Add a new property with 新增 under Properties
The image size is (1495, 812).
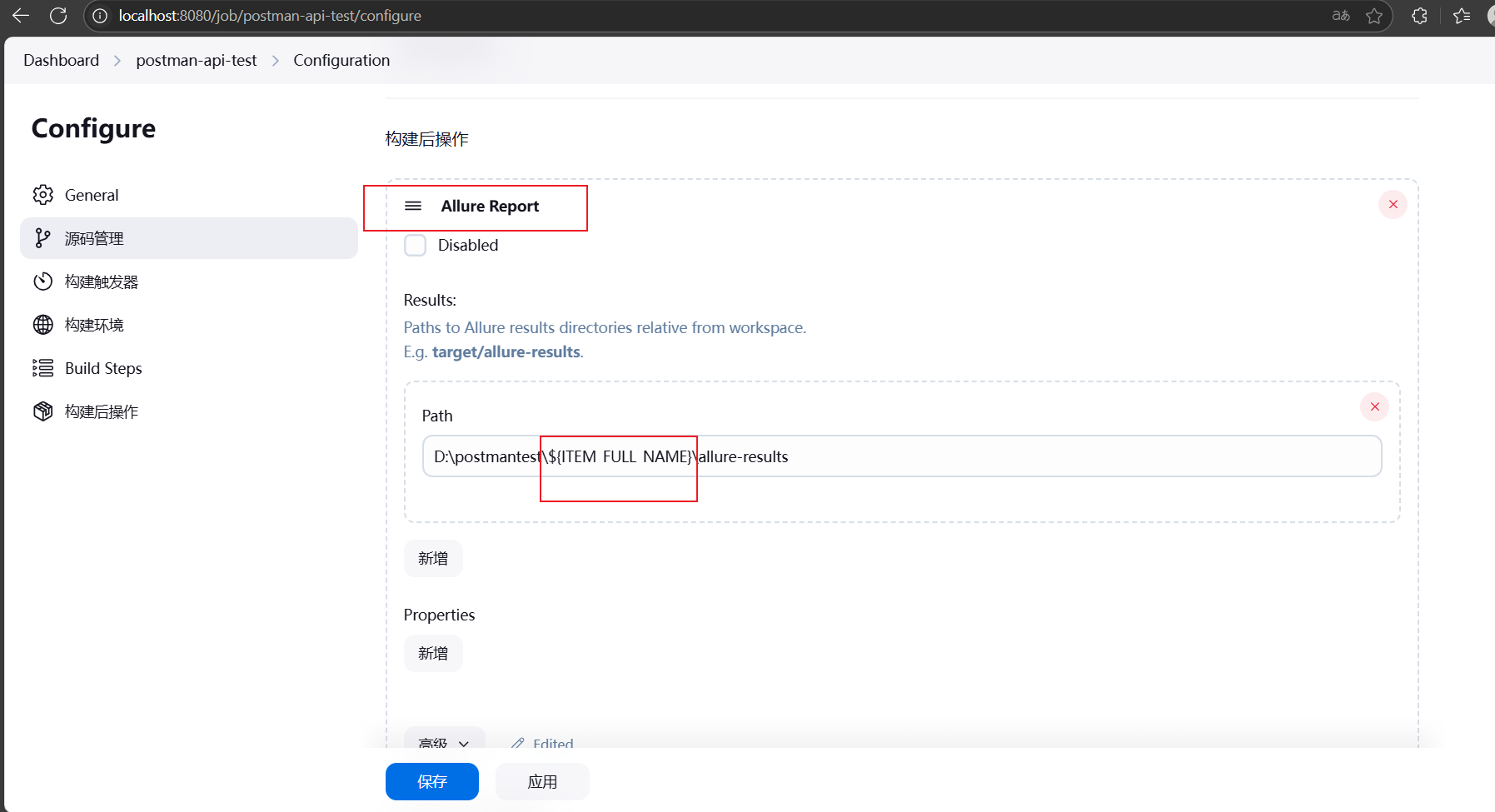coord(433,653)
